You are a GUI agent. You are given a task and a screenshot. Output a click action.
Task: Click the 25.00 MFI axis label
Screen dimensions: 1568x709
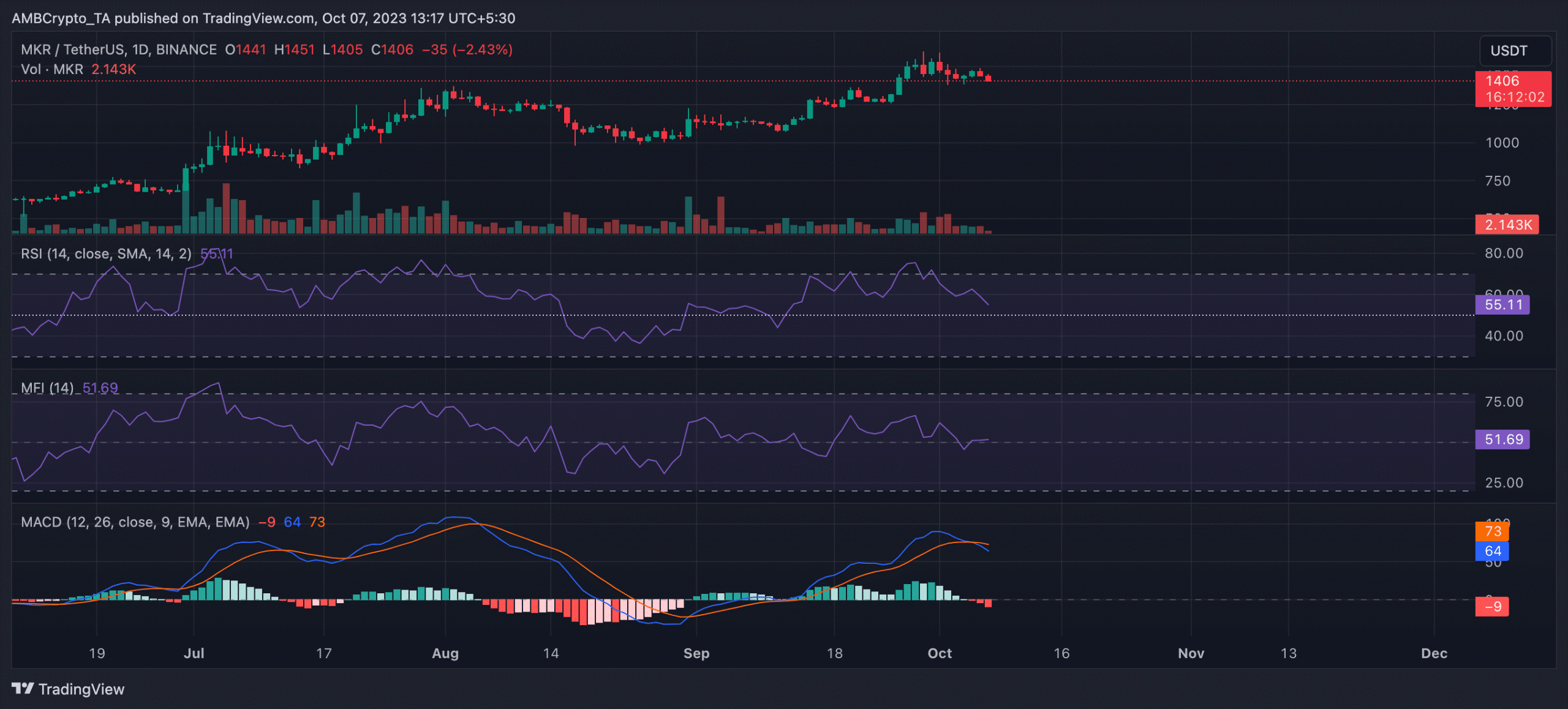coord(1504,482)
